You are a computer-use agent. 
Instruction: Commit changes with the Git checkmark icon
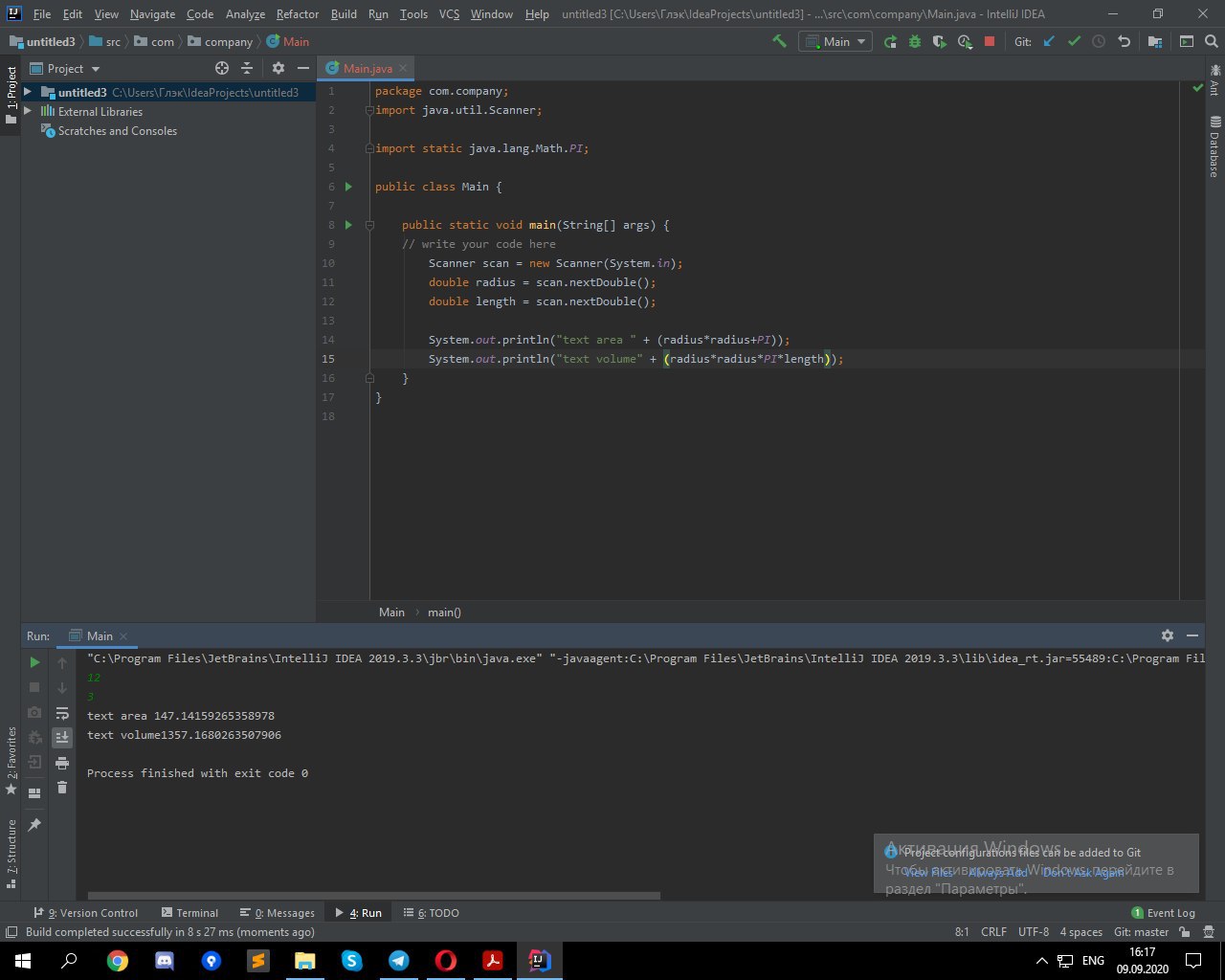tap(1074, 41)
